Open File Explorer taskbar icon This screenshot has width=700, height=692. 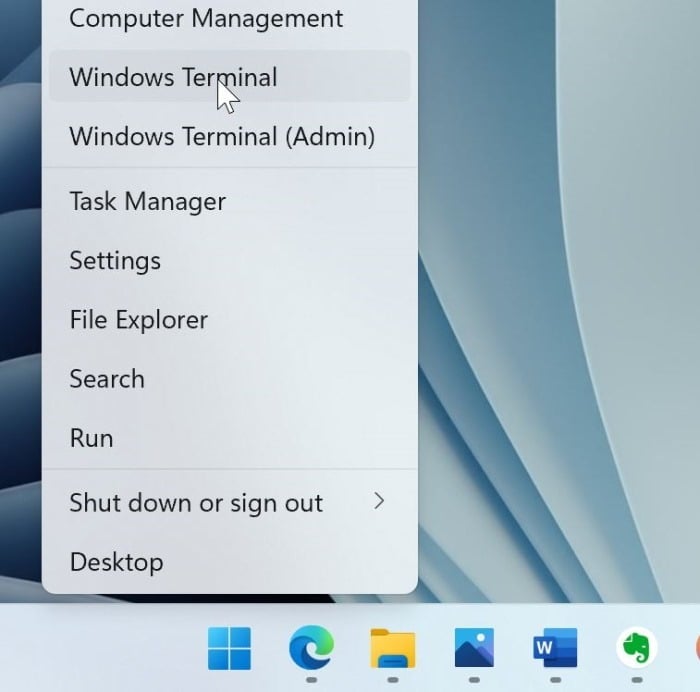(x=393, y=648)
